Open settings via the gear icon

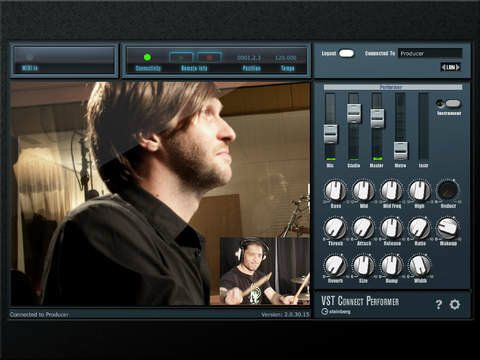point(455,304)
